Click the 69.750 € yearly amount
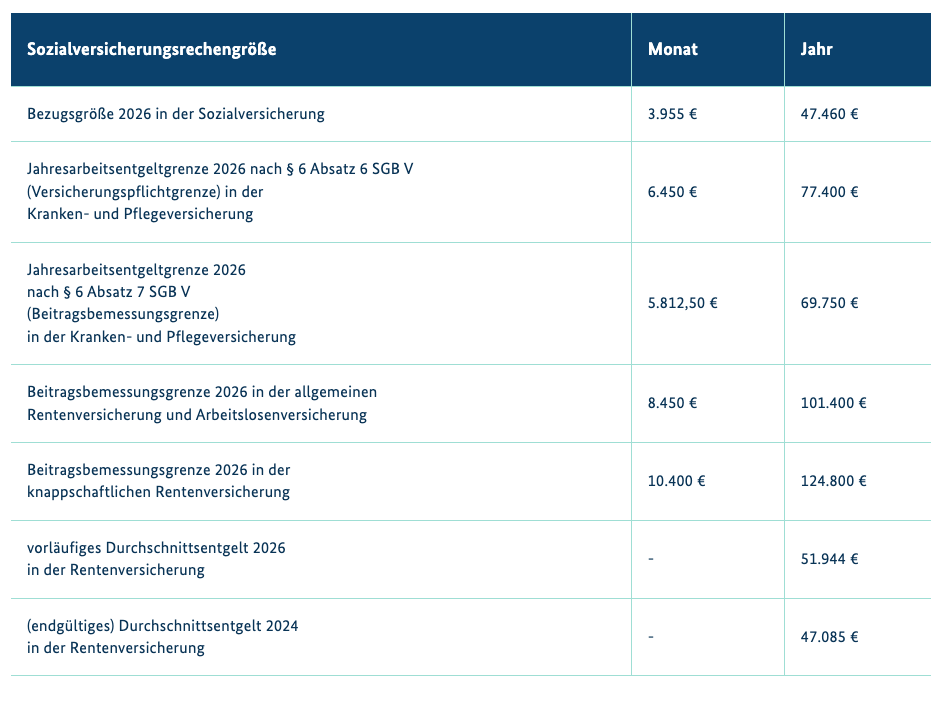The width and height of the screenshot is (943, 710). 829,303
